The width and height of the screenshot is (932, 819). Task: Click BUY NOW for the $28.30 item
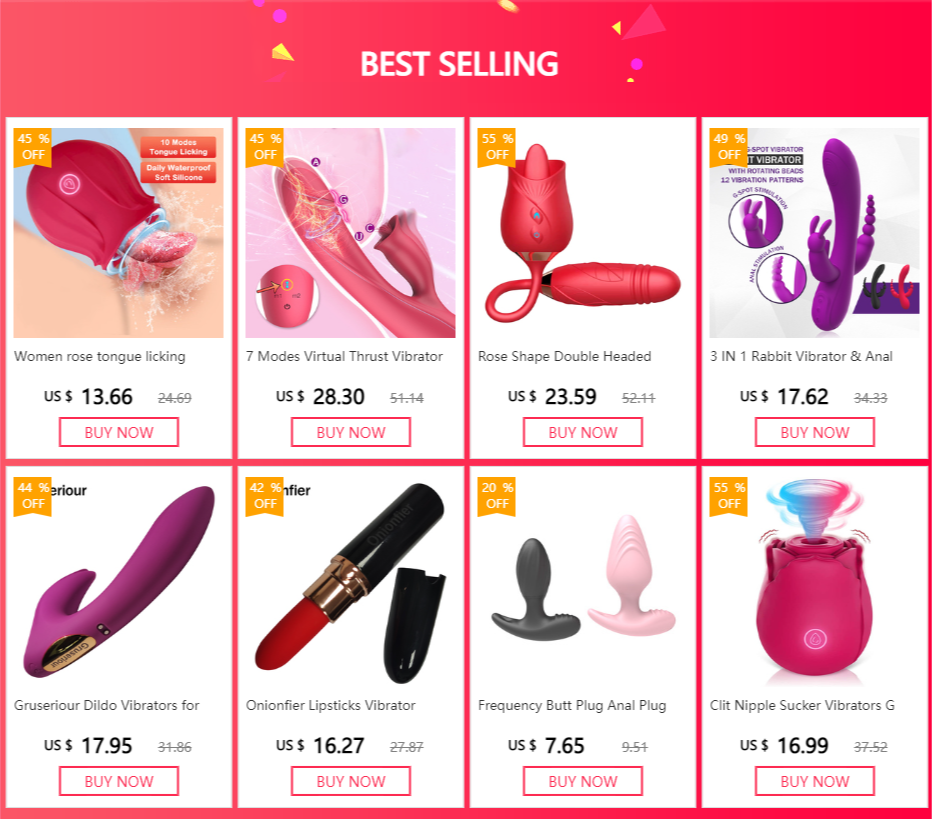351,432
